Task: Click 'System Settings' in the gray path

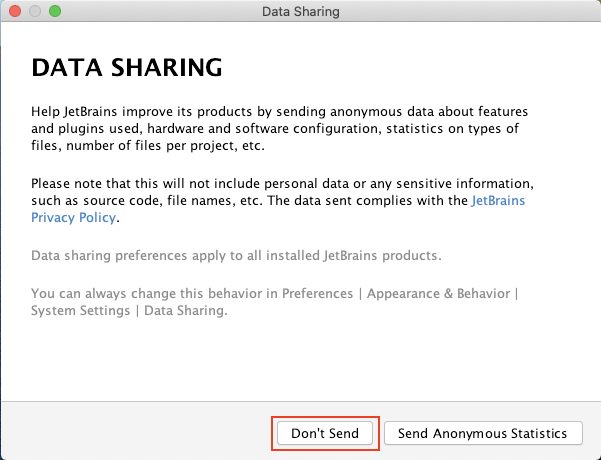Action: (80, 310)
